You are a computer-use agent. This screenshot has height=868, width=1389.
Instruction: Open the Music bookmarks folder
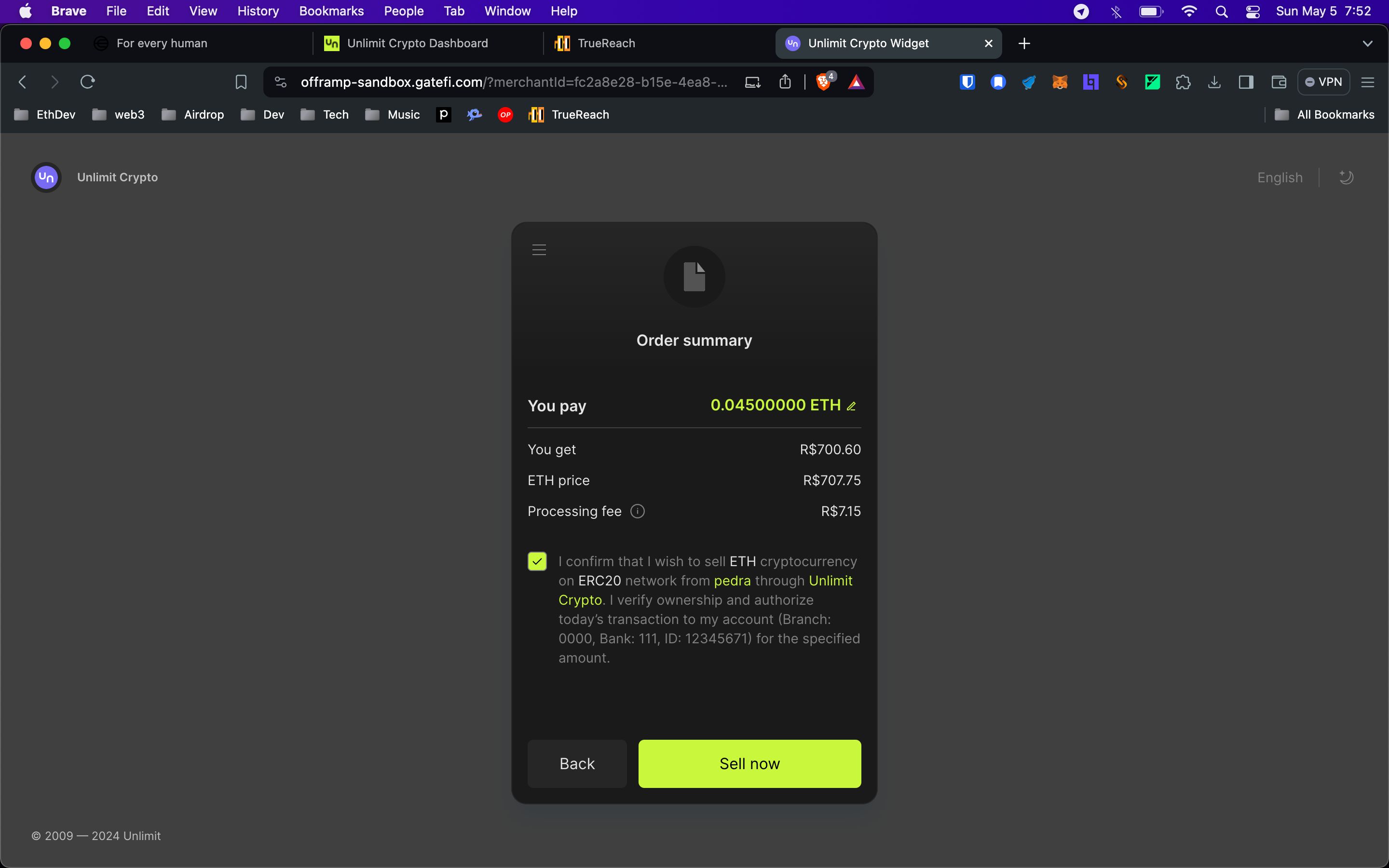pos(392,115)
